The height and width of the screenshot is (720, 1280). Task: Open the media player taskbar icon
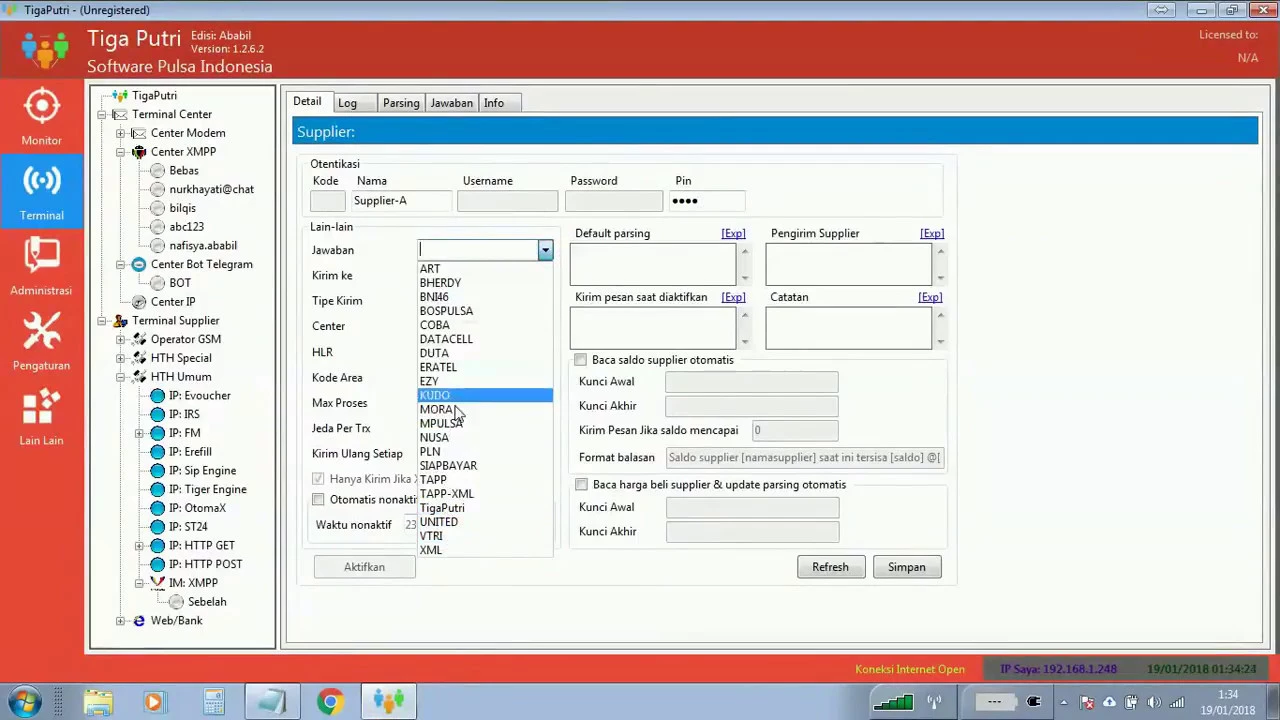pyautogui.click(x=153, y=702)
